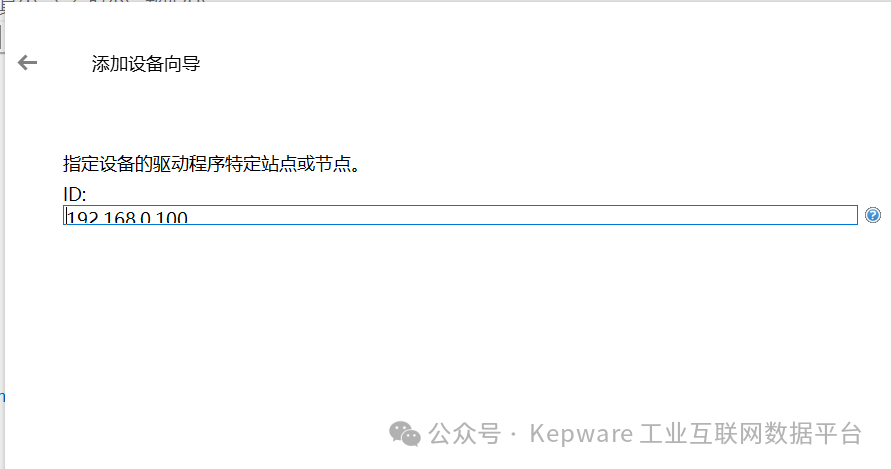Click the cut-off text in the top-left corner
The width and height of the screenshot is (891, 469).
pos(102,2)
